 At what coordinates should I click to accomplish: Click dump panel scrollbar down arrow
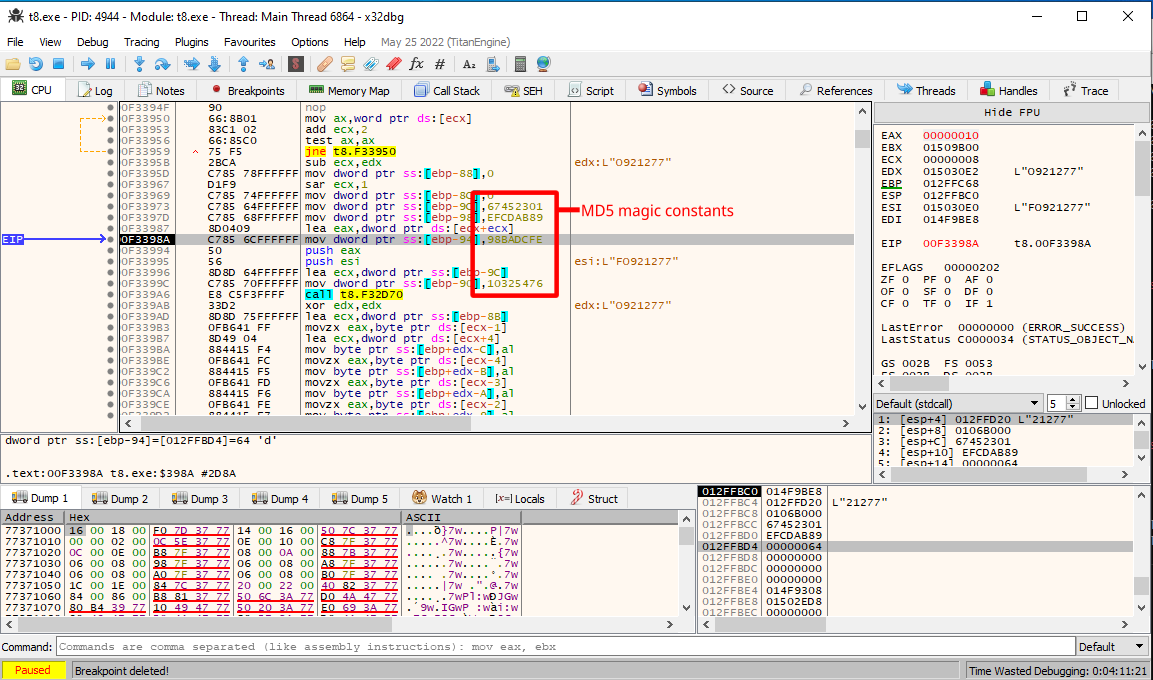(686, 608)
